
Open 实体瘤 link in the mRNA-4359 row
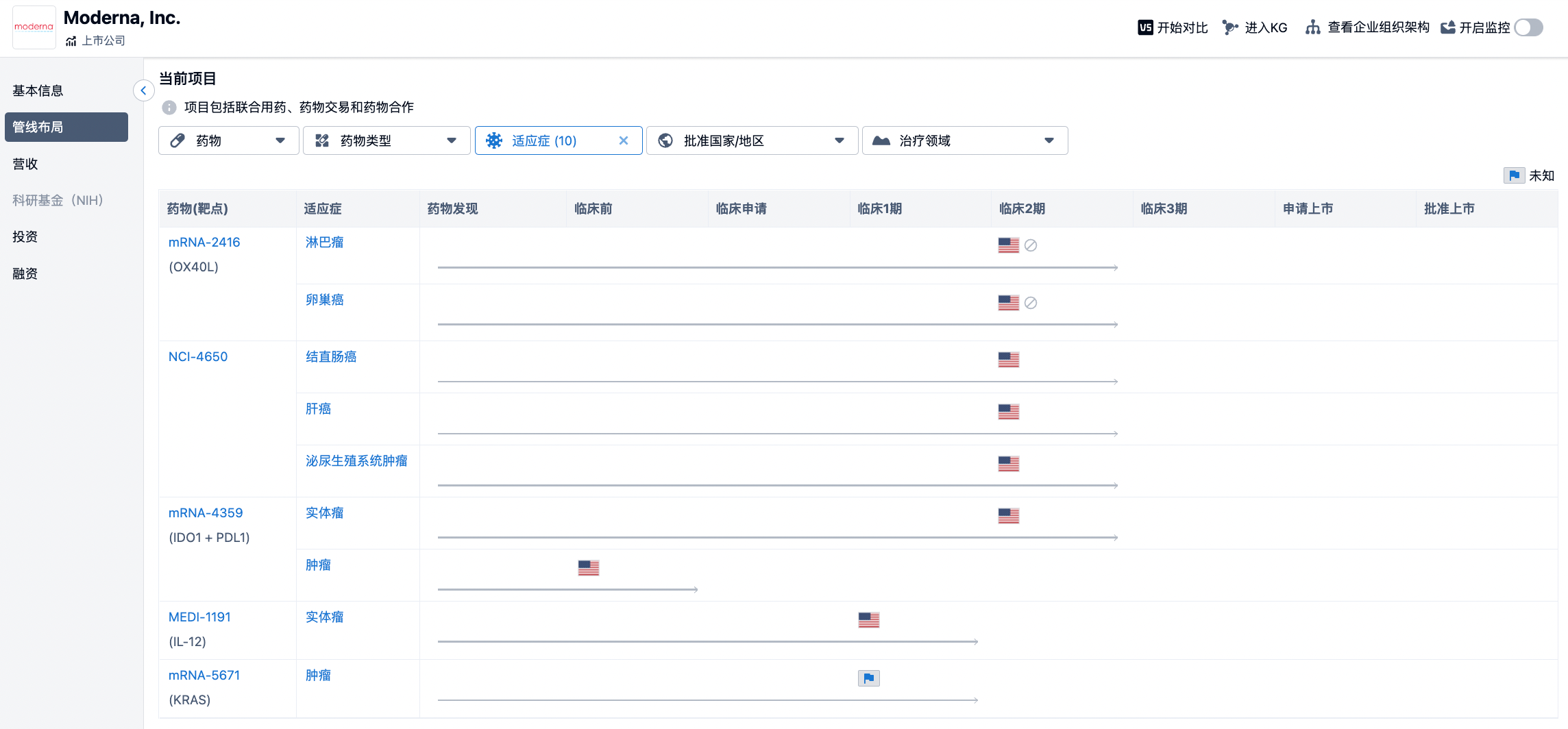tap(325, 512)
